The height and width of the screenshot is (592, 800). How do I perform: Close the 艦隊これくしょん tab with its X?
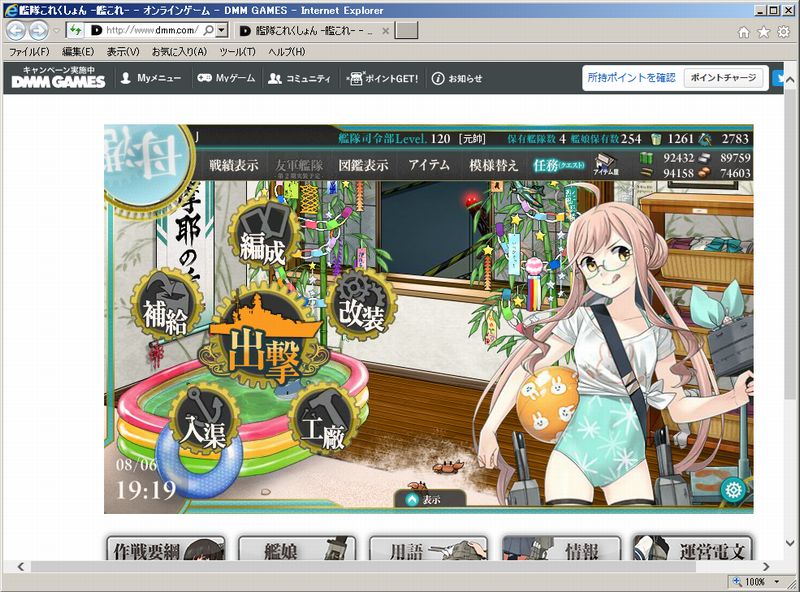click(x=386, y=31)
